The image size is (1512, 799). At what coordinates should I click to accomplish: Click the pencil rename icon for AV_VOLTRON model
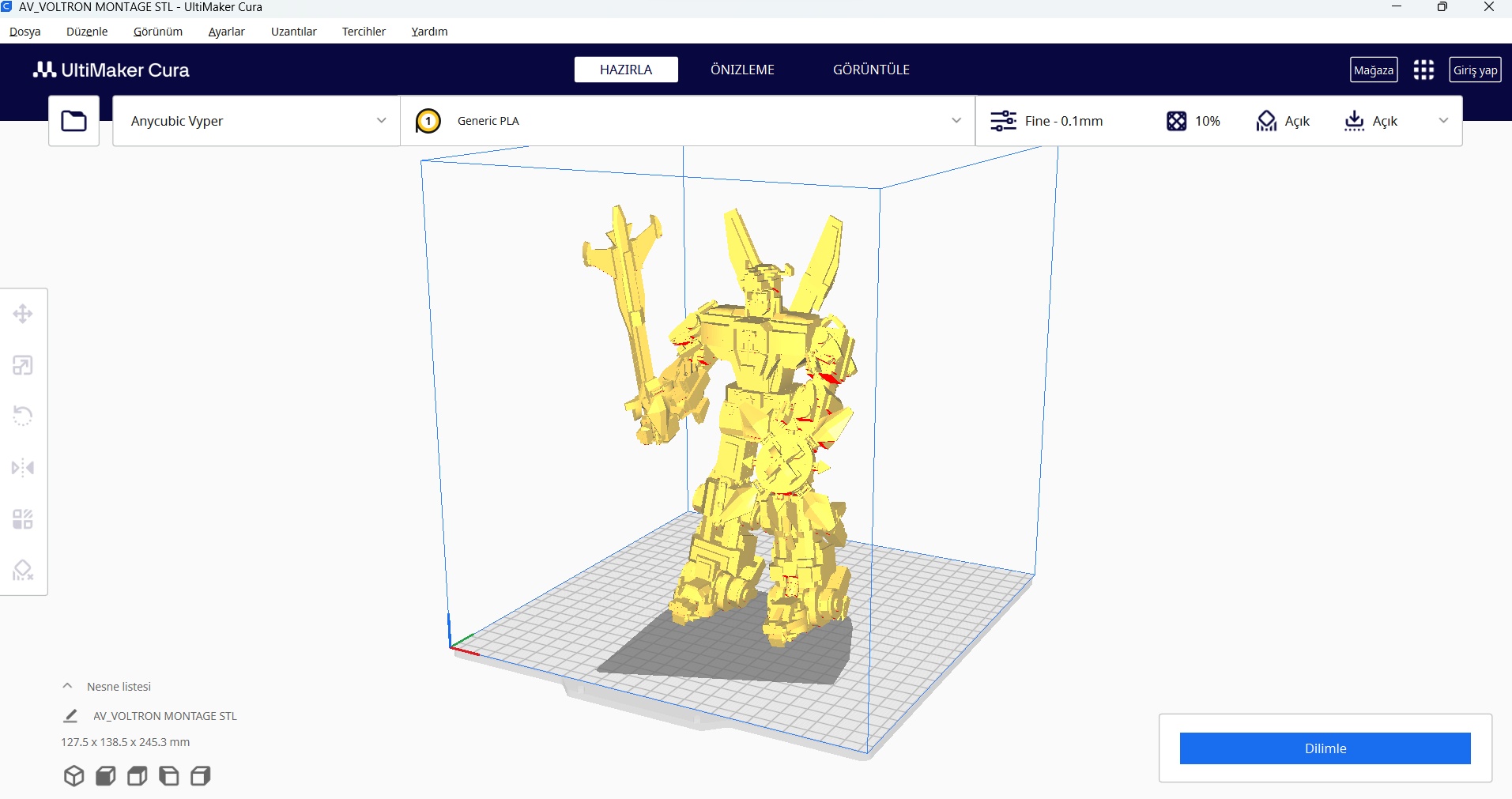pyautogui.click(x=70, y=716)
